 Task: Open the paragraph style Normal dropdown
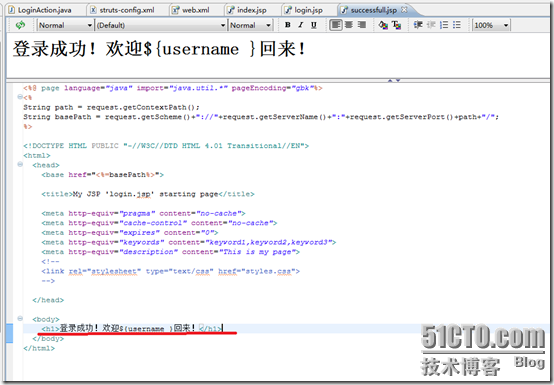65,25
